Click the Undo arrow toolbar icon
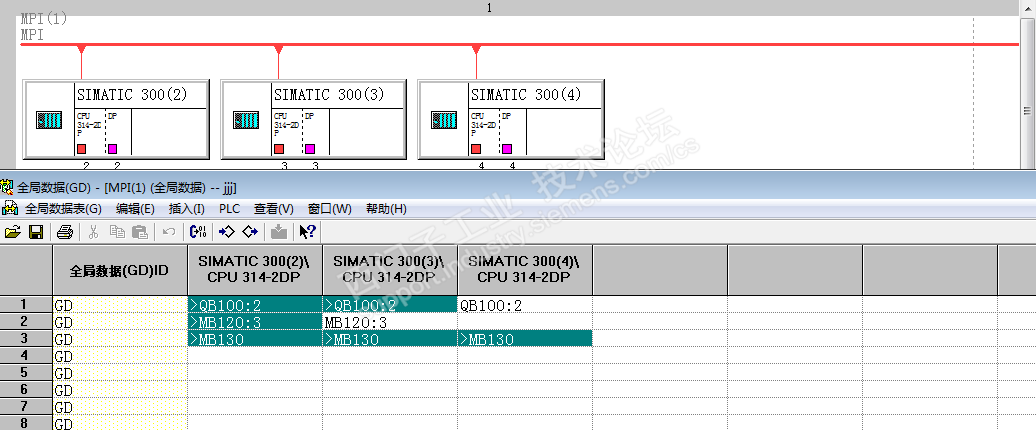The height and width of the screenshot is (430, 1036). (169, 232)
